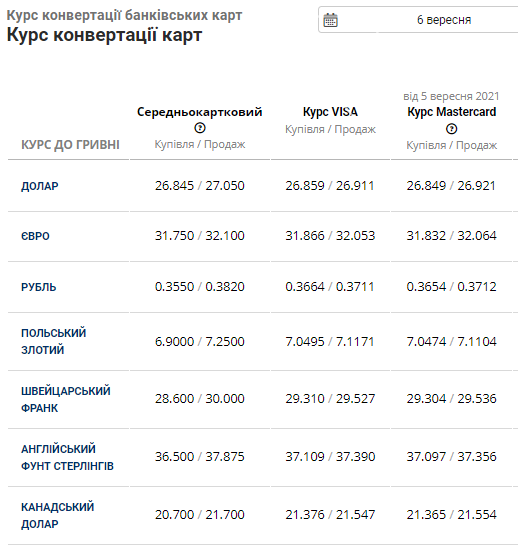This screenshot has height=548, width=518.
Task: Open the ПОЛЬСЬКИЙ ЗЛОТИЙ link
Action: pos(53,341)
